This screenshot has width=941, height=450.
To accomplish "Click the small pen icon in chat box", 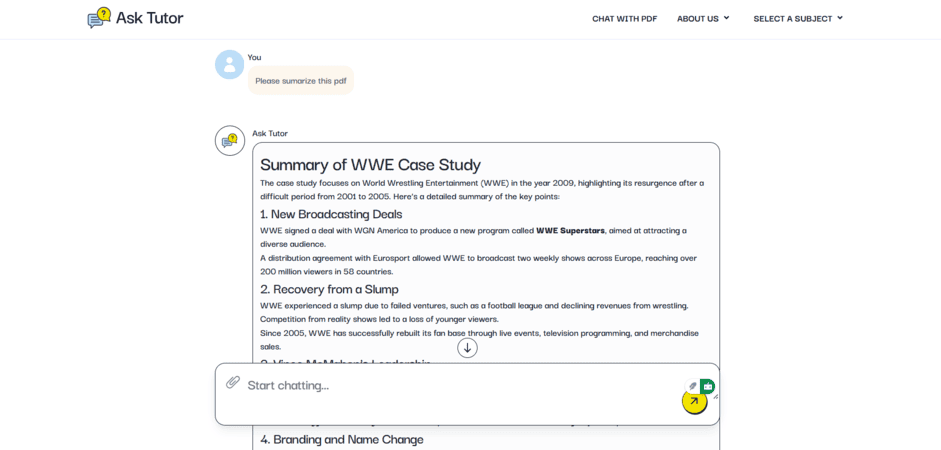I will point(692,386).
